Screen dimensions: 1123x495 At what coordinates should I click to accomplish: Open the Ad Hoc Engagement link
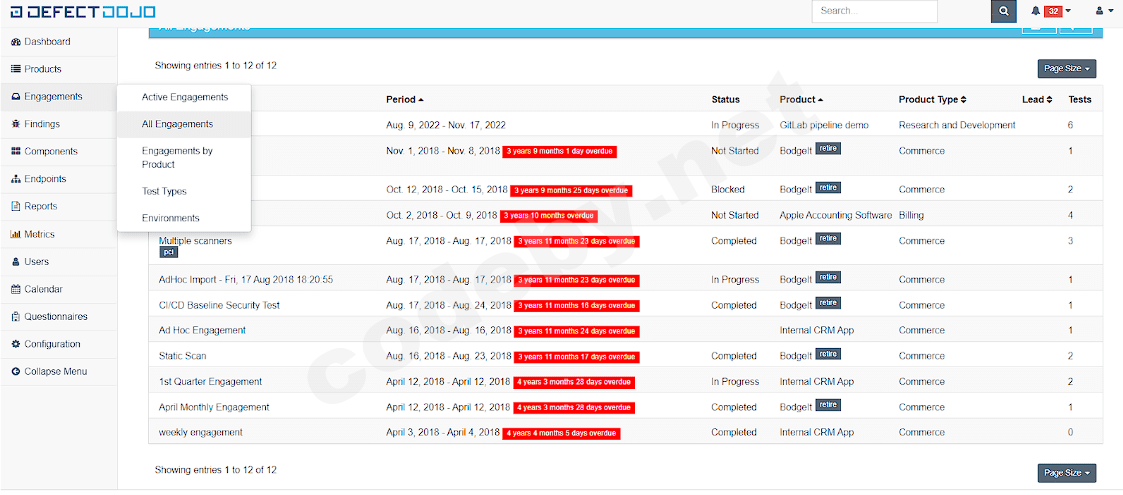202,330
